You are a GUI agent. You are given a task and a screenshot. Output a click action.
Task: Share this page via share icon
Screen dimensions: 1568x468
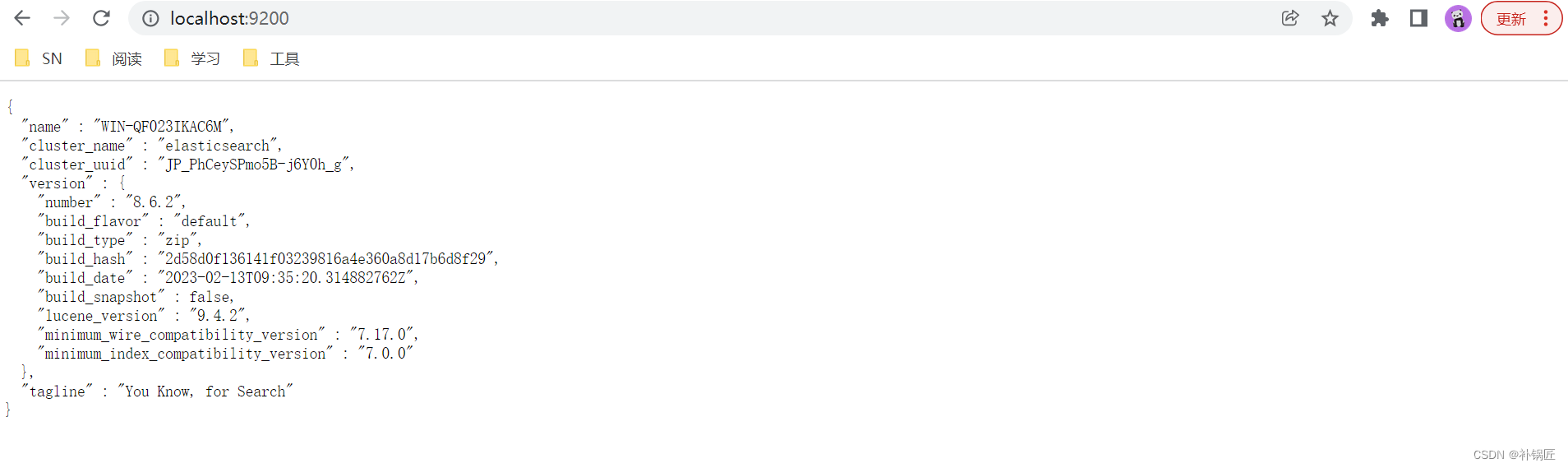click(x=1290, y=18)
